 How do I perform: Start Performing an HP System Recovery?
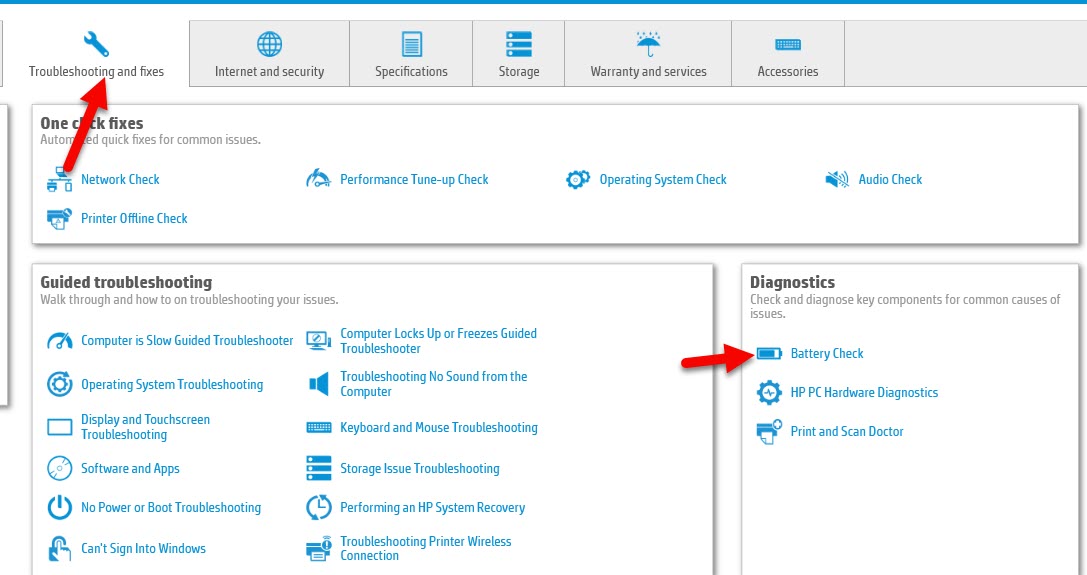coord(432,508)
